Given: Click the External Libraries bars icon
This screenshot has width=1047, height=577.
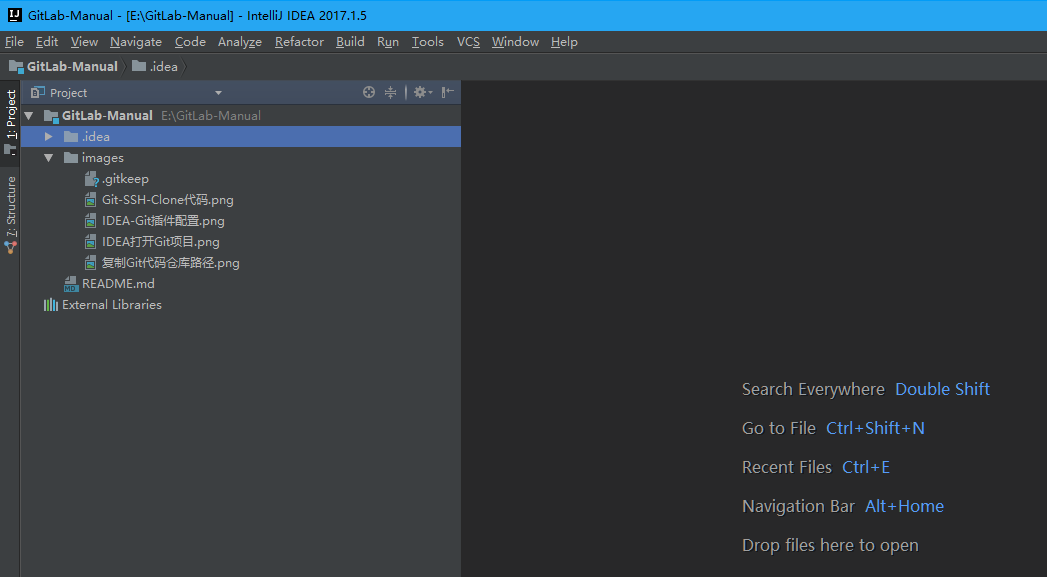Looking at the screenshot, I should tap(51, 305).
